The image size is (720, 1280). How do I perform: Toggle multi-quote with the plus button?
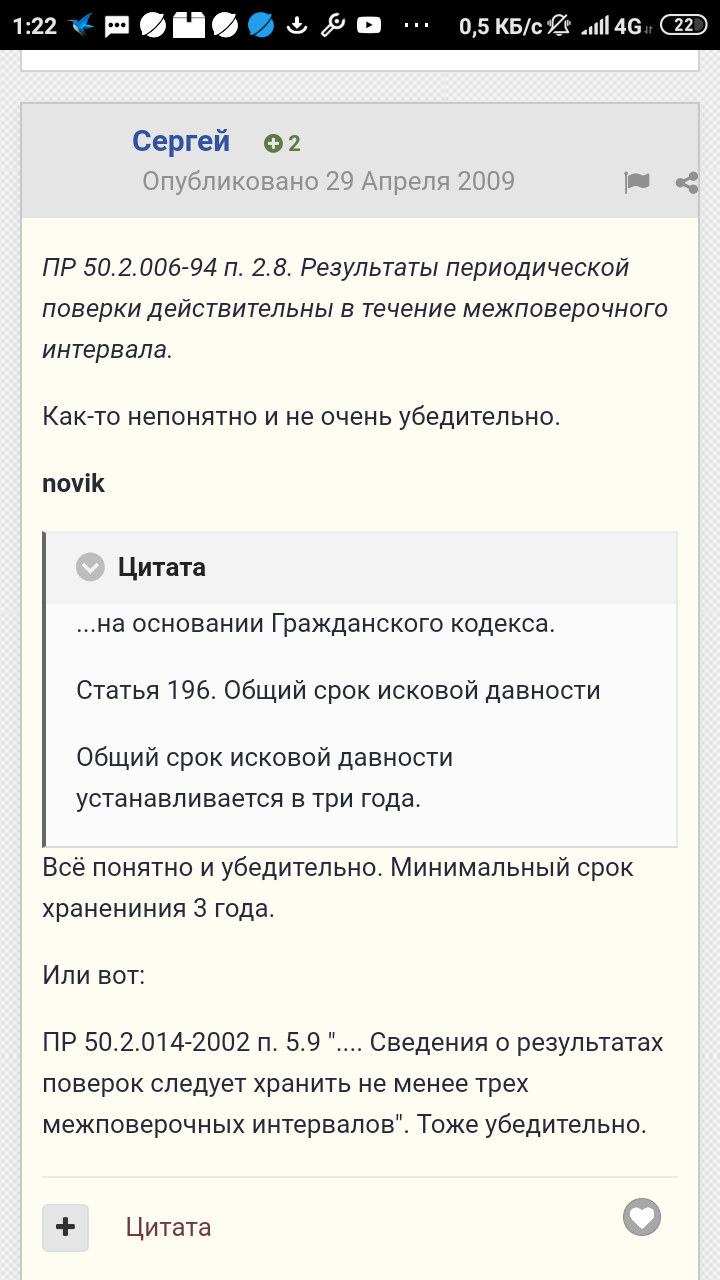click(x=65, y=1227)
